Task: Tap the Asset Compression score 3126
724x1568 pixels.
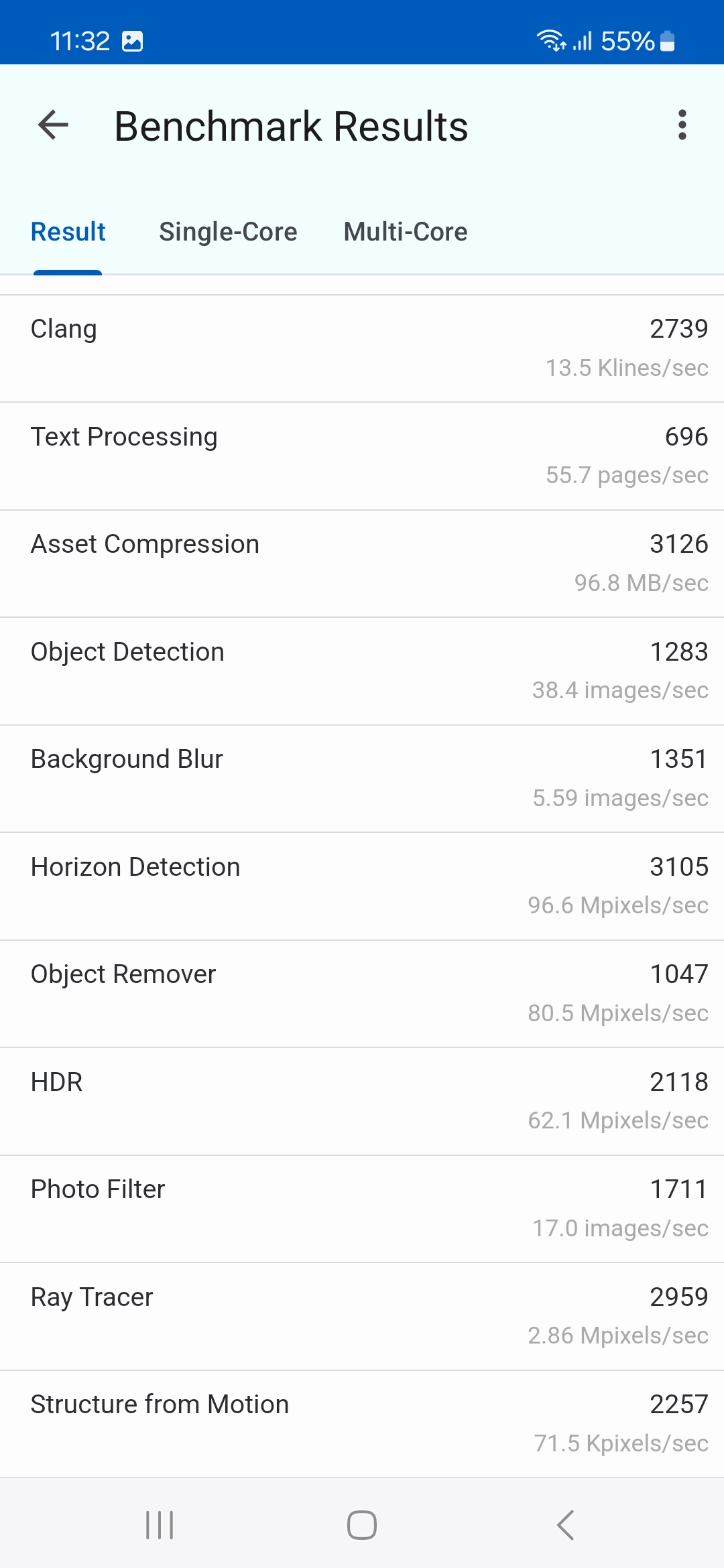Action: click(x=678, y=544)
